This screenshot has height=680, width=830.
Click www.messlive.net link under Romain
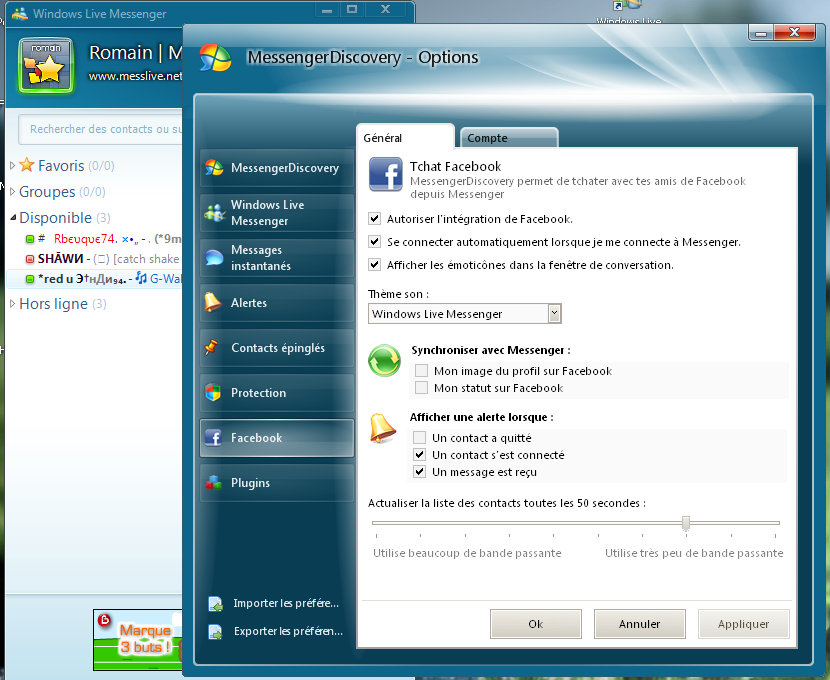136,76
